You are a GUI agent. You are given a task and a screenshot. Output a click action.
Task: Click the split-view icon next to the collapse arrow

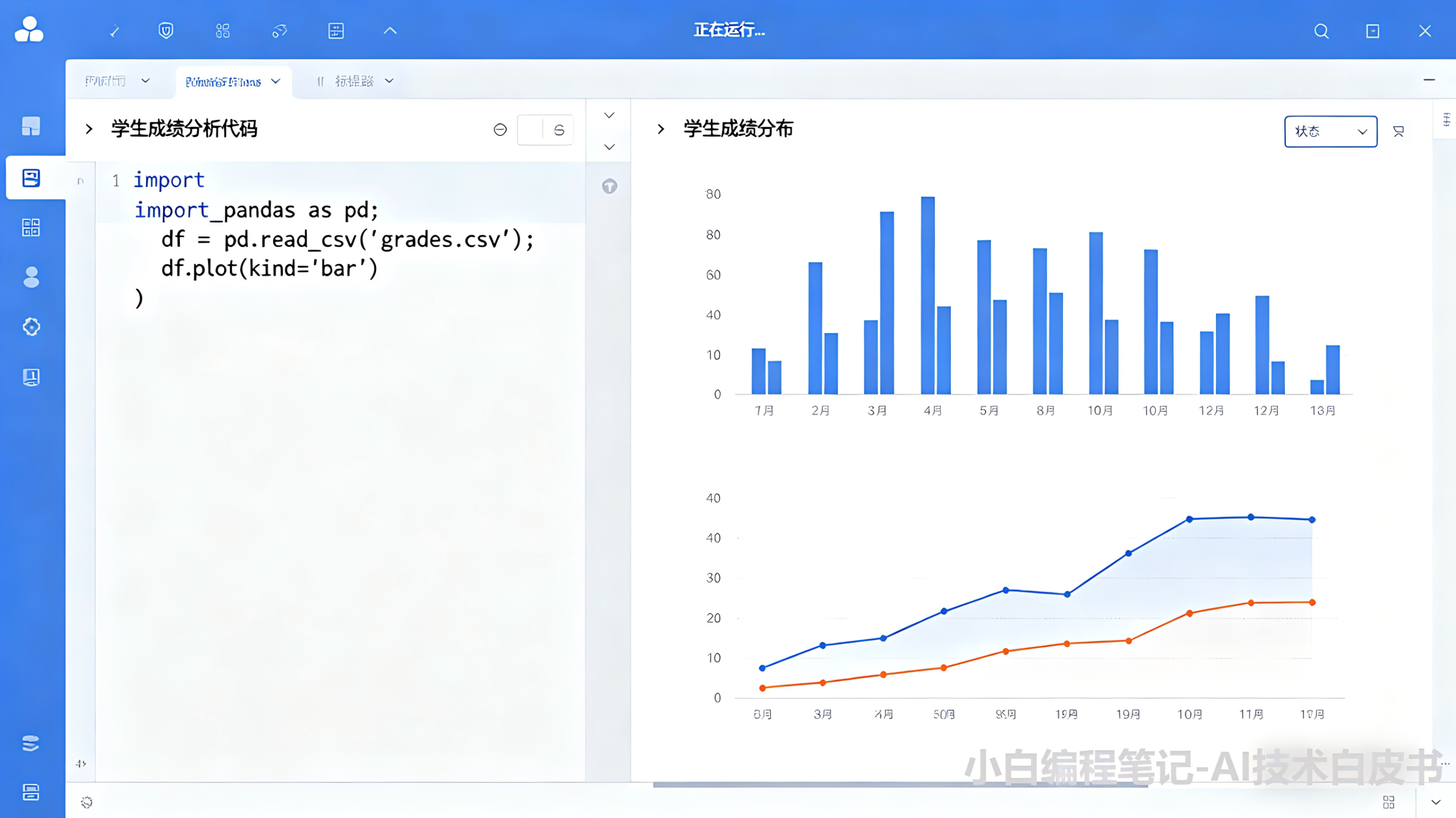336,31
